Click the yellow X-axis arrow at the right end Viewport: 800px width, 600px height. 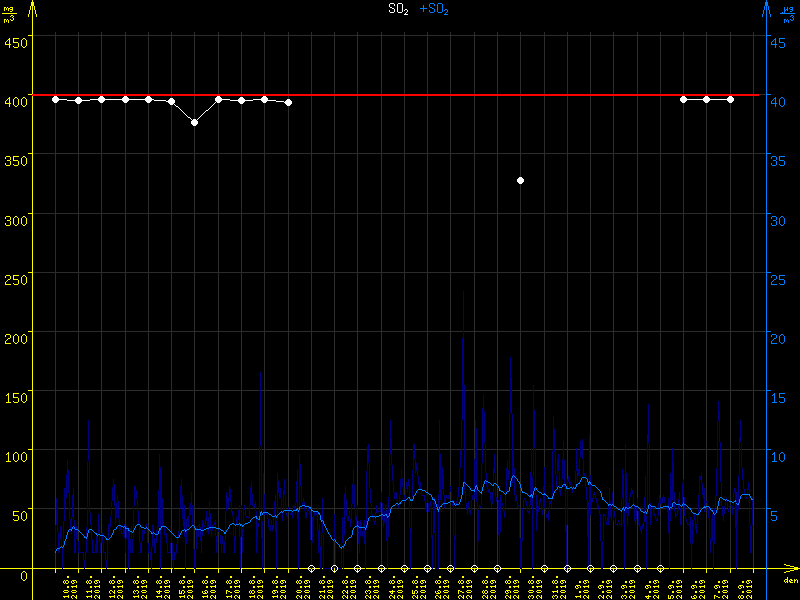point(792,569)
